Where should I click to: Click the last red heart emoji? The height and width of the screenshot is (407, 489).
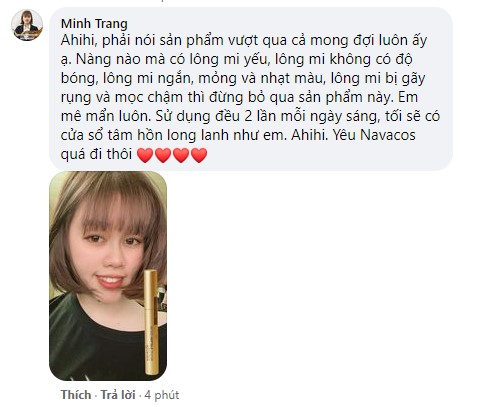click(199, 155)
